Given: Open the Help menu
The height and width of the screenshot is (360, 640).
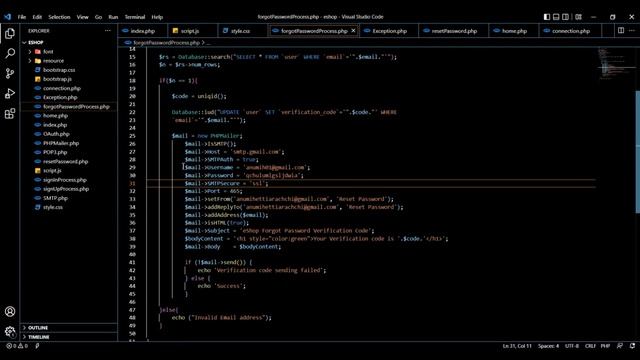Looking at the screenshot, I should point(157,17).
